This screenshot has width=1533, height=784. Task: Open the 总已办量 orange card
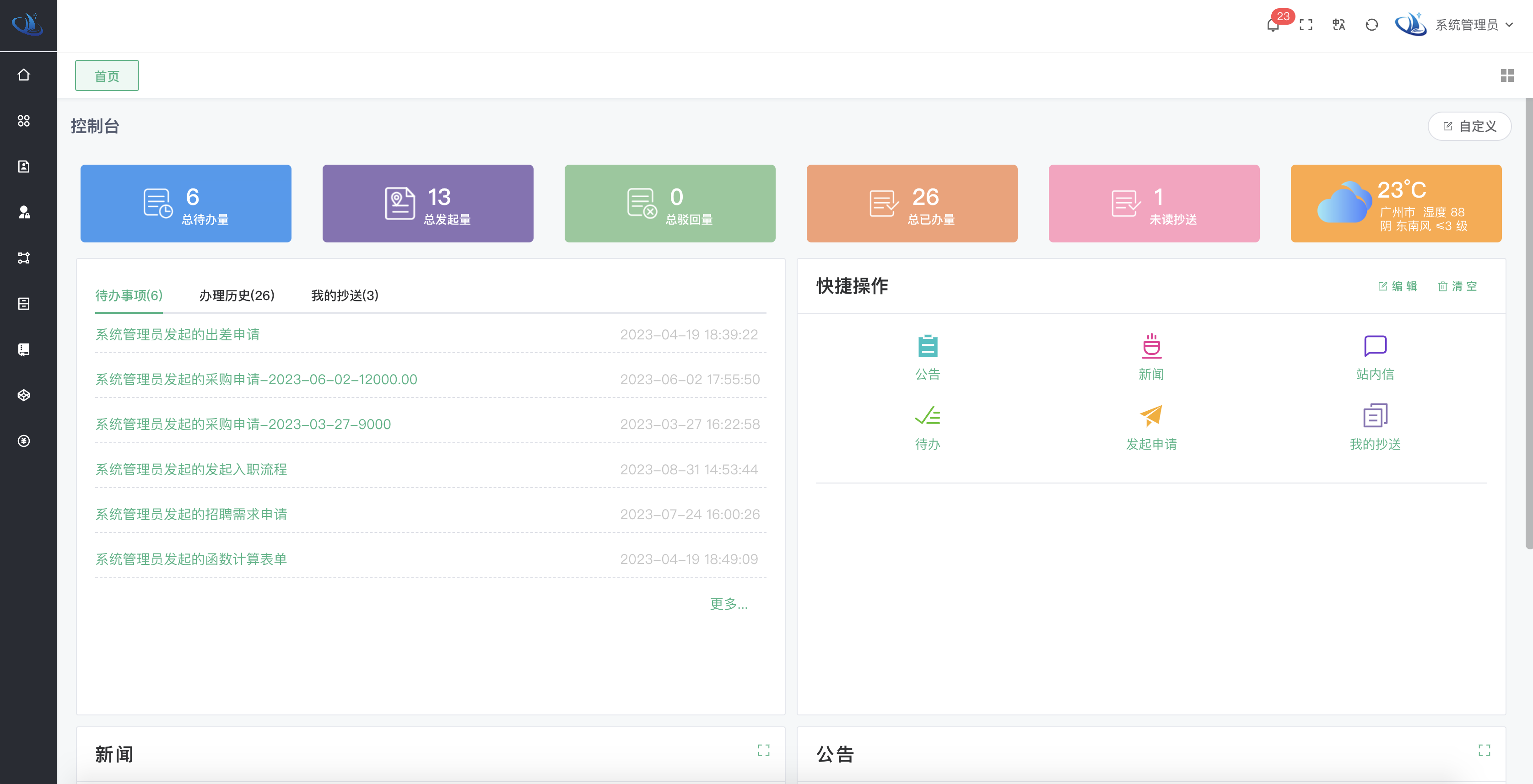click(912, 204)
